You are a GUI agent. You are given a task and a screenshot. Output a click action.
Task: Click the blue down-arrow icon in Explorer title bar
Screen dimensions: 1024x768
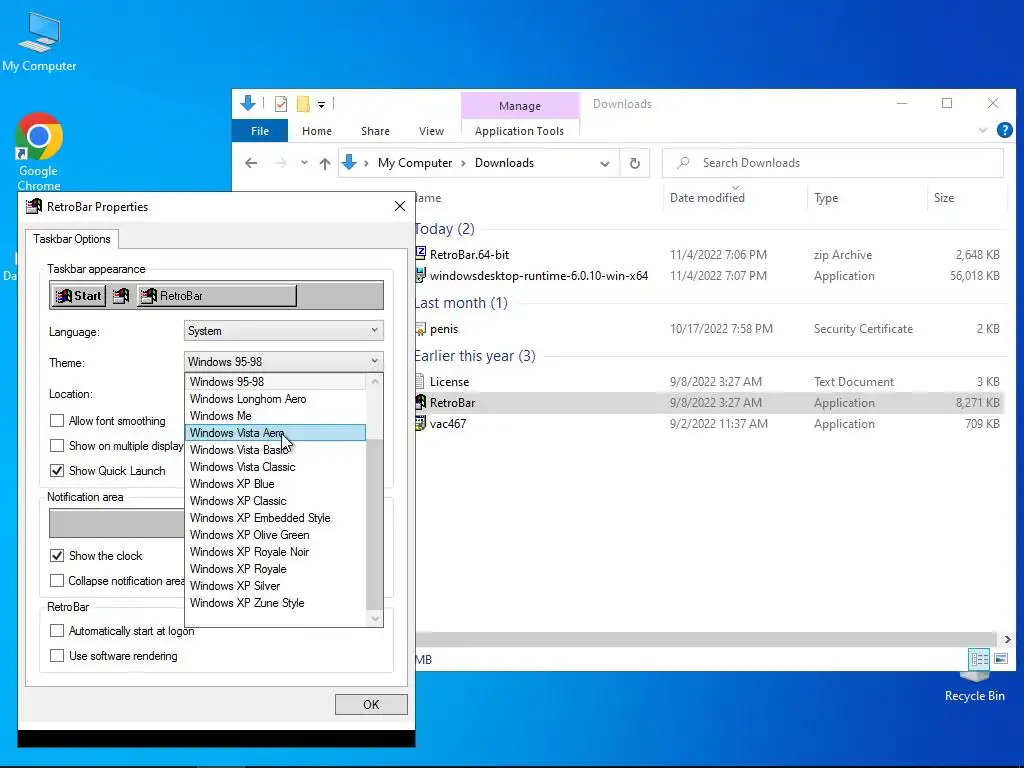pyautogui.click(x=248, y=103)
